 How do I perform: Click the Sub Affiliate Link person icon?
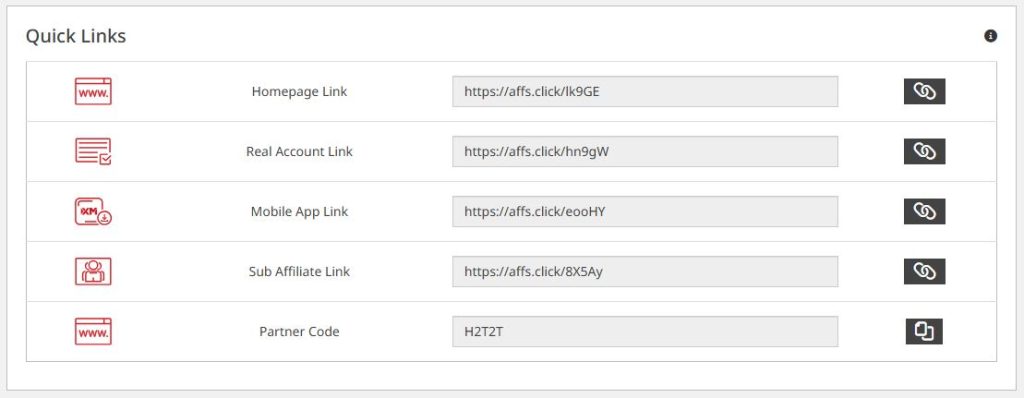click(x=93, y=271)
